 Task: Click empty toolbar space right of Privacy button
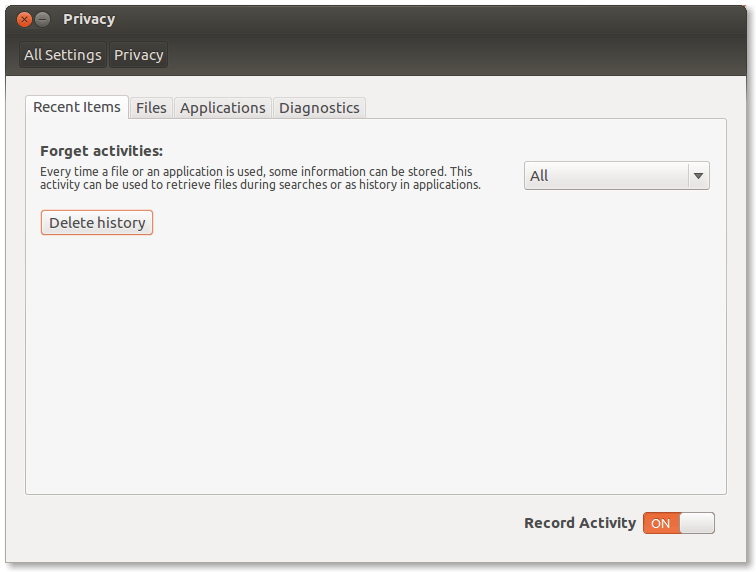(x=450, y=55)
